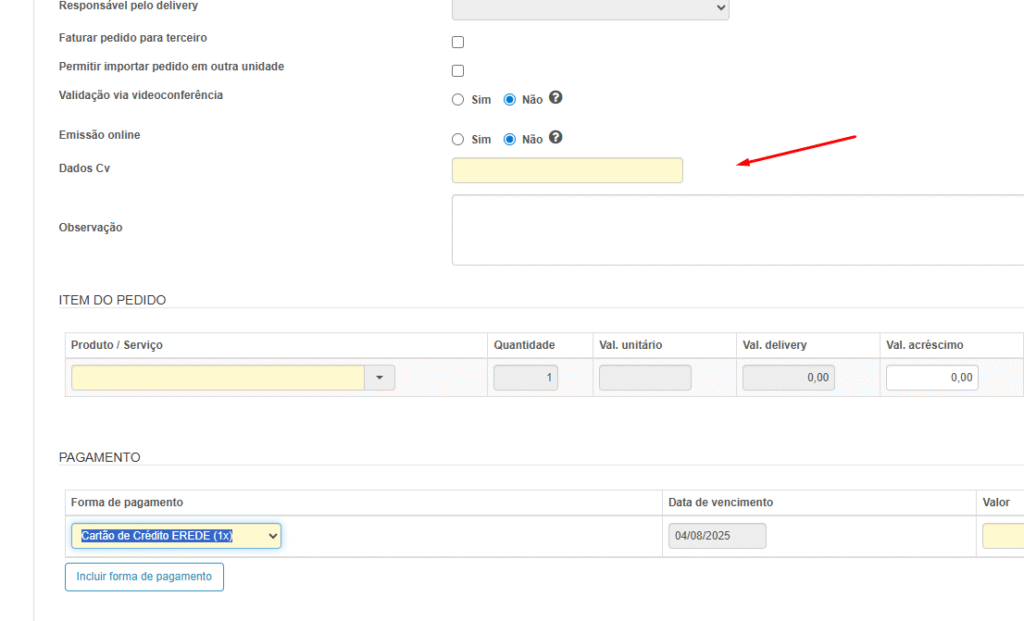1024x621 pixels.
Task: Tick Permitir importar pedido em outra unidade
Action: 458,71
